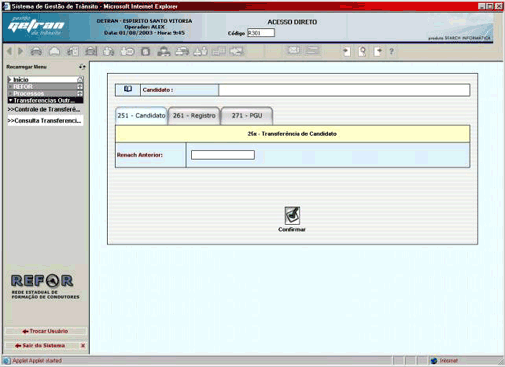Click the applet icon in the status bar
Screen dimensions: 505x367
click(x=7, y=361)
